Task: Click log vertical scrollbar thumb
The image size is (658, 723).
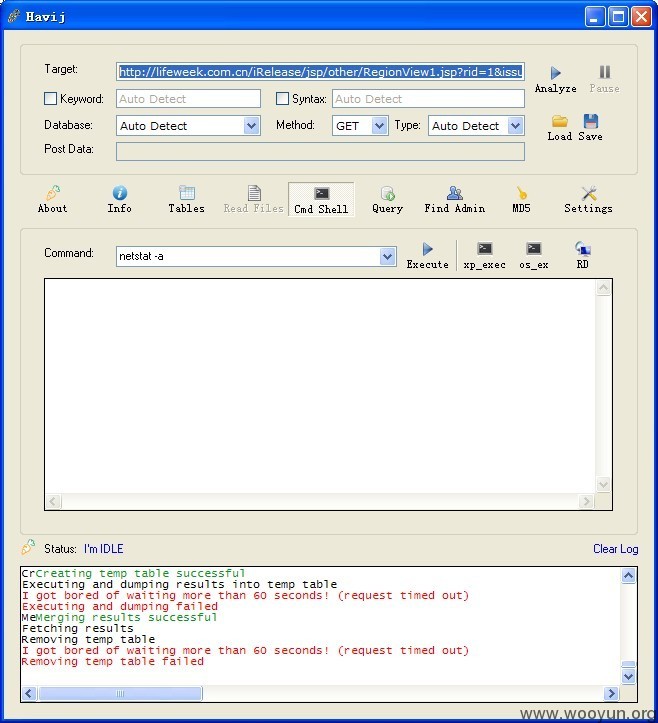Action: 628,664
